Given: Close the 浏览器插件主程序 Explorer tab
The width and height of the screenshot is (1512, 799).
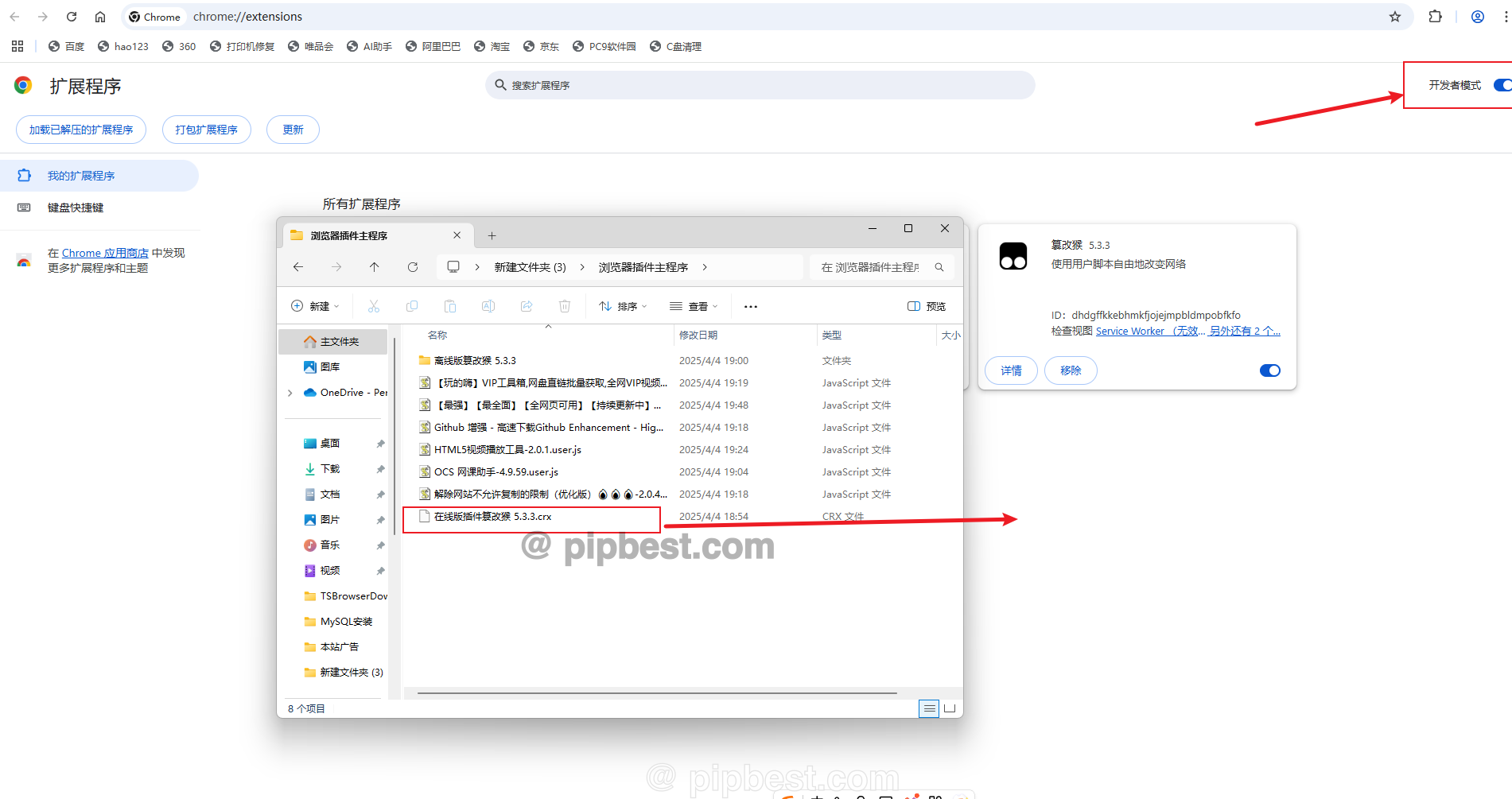Looking at the screenshot, I should tap(457, 235).
